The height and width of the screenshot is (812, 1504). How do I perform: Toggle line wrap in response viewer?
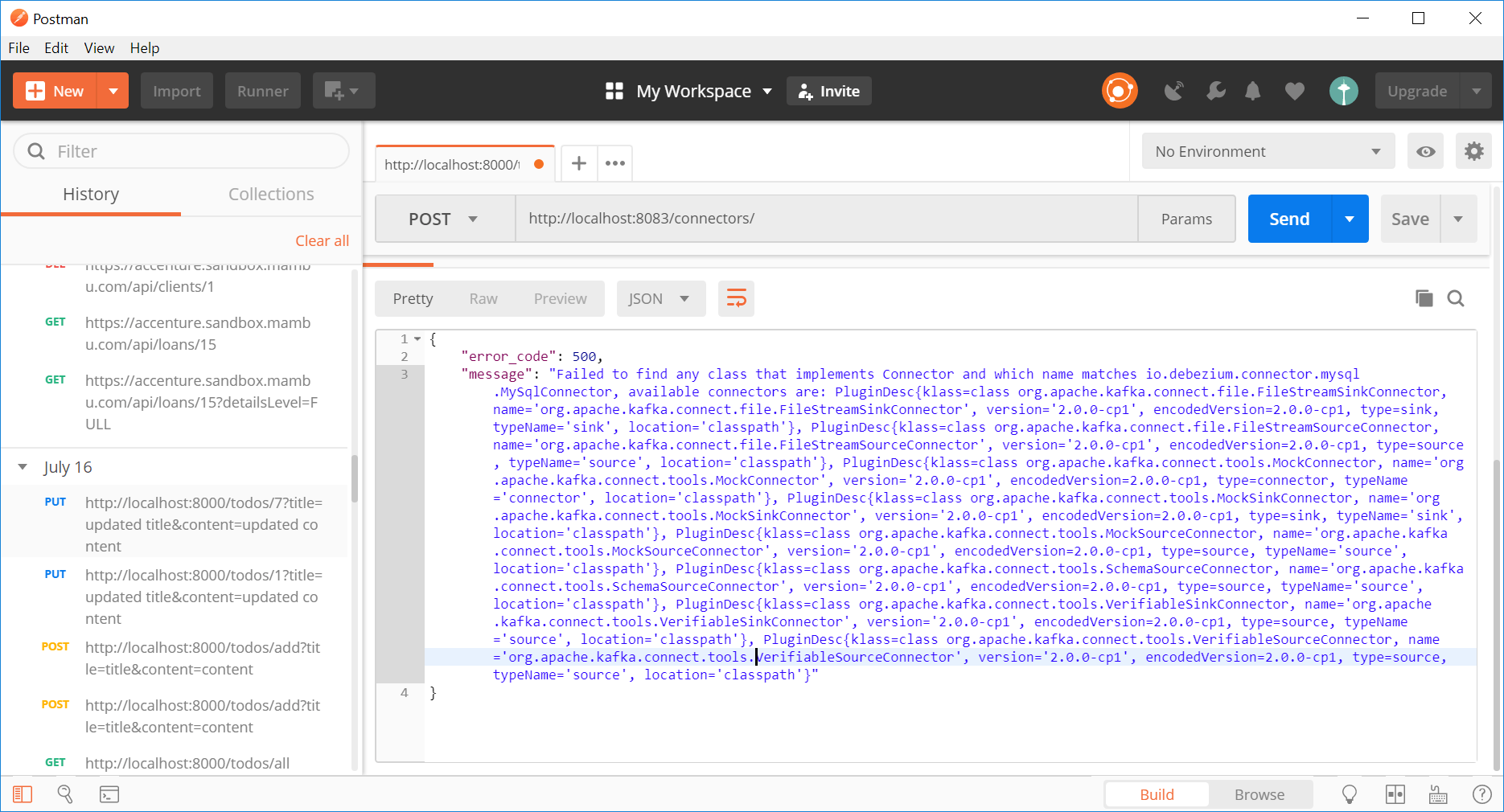click(736, 299)
